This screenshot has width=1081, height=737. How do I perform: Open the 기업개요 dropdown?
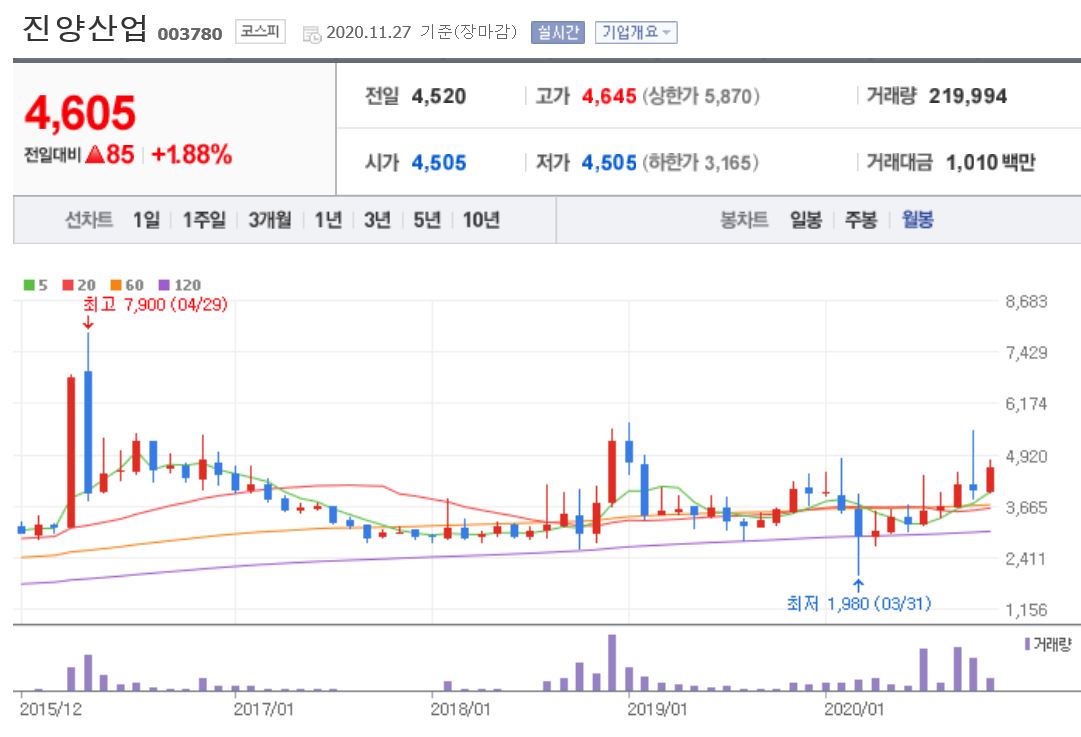pos(636,32)
